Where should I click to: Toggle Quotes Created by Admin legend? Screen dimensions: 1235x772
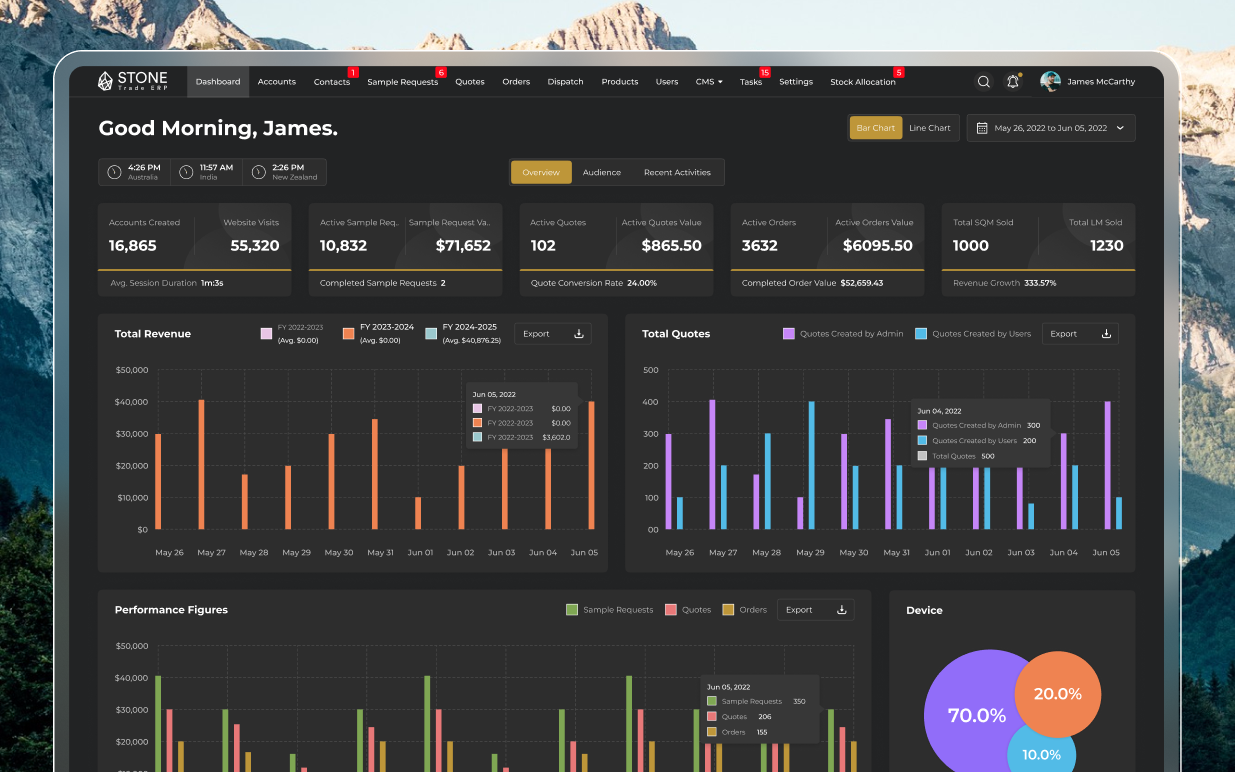tap(789, 334)
